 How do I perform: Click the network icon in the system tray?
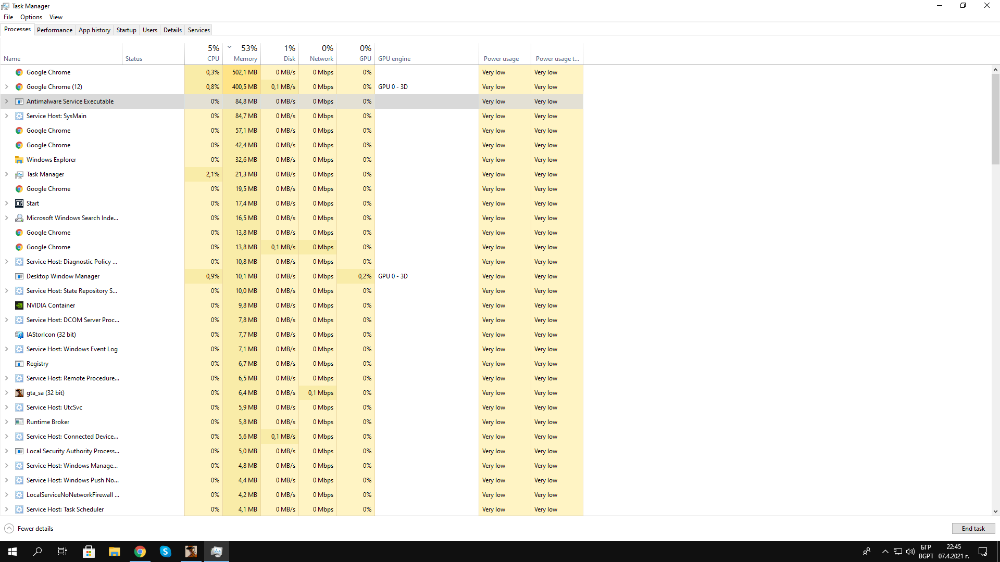897,552
